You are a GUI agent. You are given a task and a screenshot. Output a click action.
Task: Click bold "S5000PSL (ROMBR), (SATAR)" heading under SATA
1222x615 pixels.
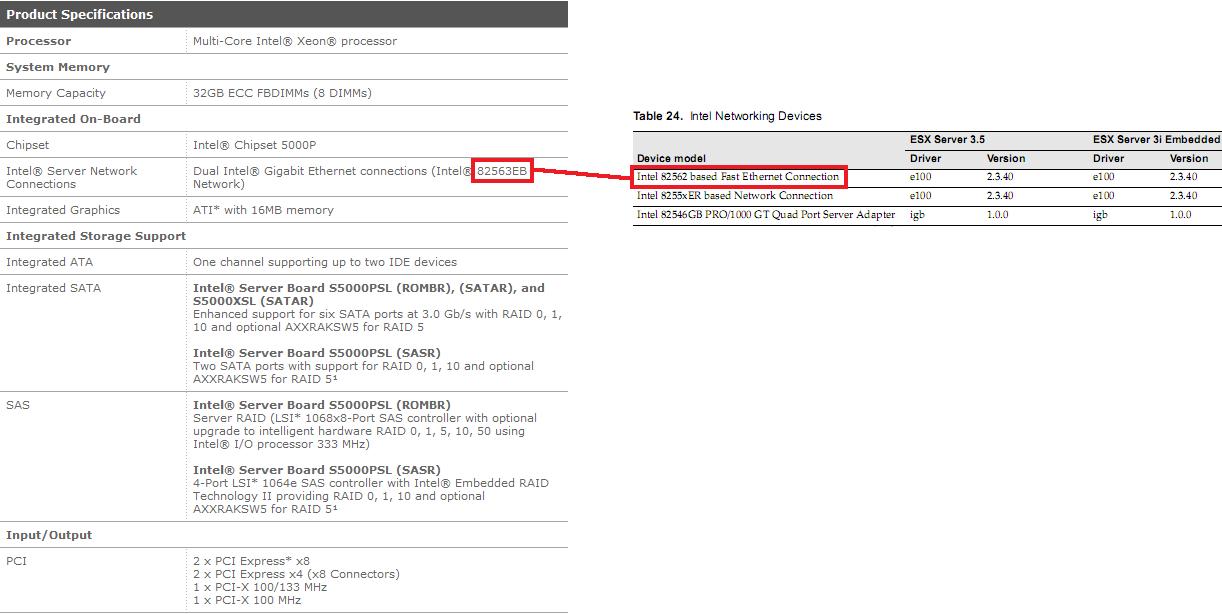(369, 294)
